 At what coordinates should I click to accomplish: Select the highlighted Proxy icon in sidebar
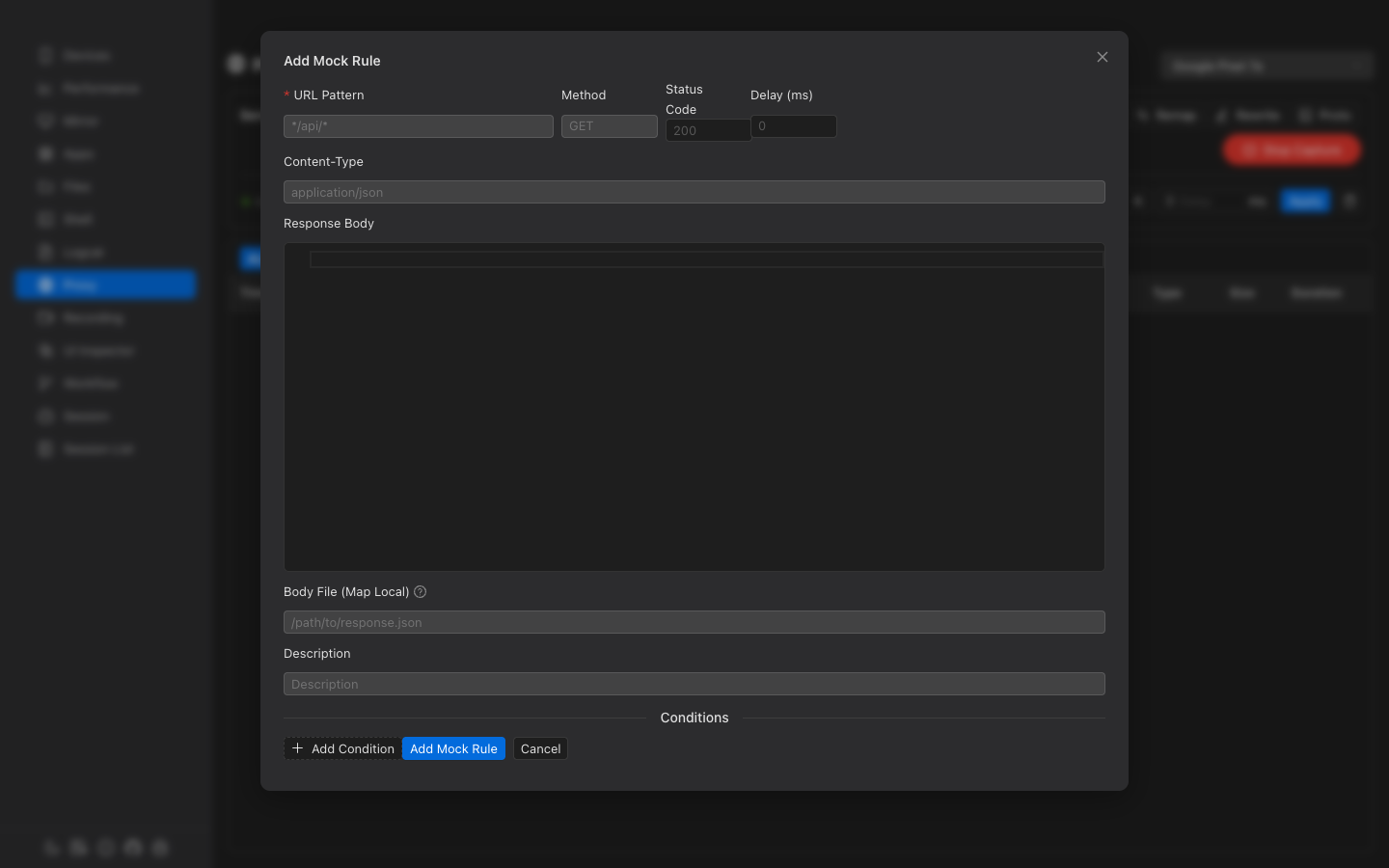45,285
